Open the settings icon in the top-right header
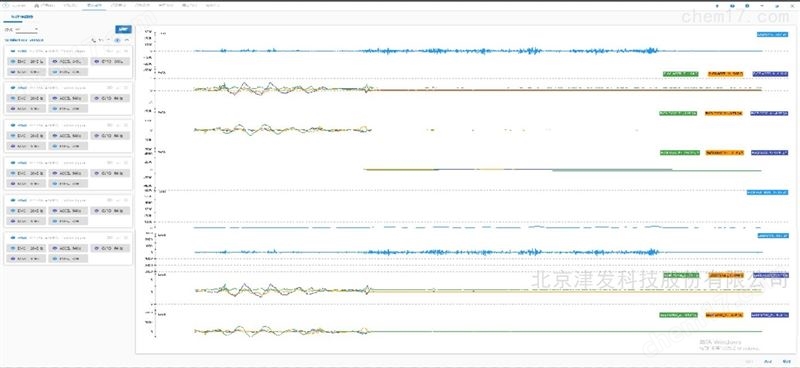This screenshot has width=800, height=368. pos(747,6)
